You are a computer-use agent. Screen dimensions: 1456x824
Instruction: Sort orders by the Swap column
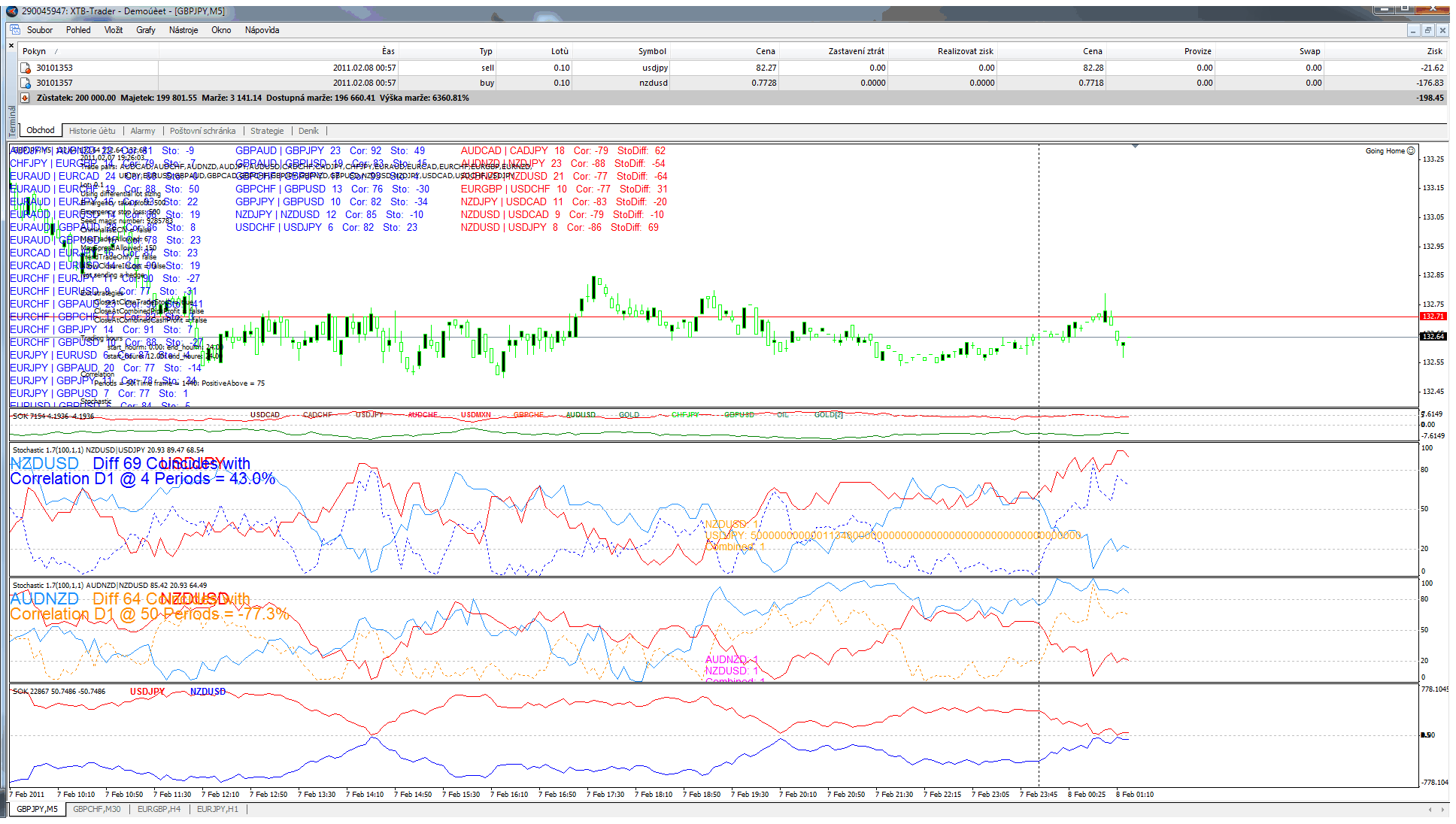tap(1309, 51)
